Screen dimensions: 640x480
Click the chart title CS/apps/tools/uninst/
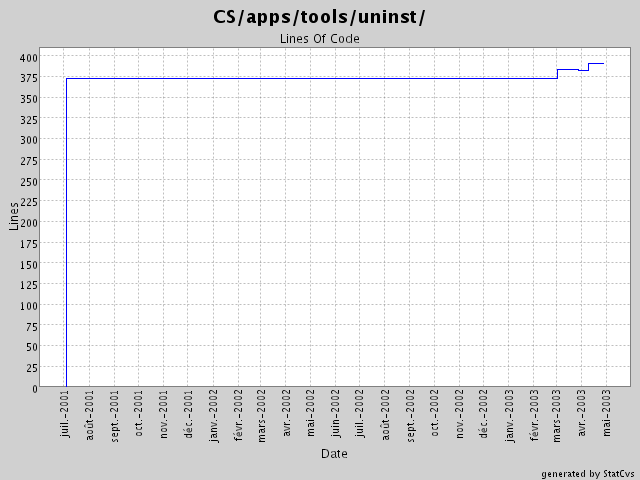[x=319, y=18]
